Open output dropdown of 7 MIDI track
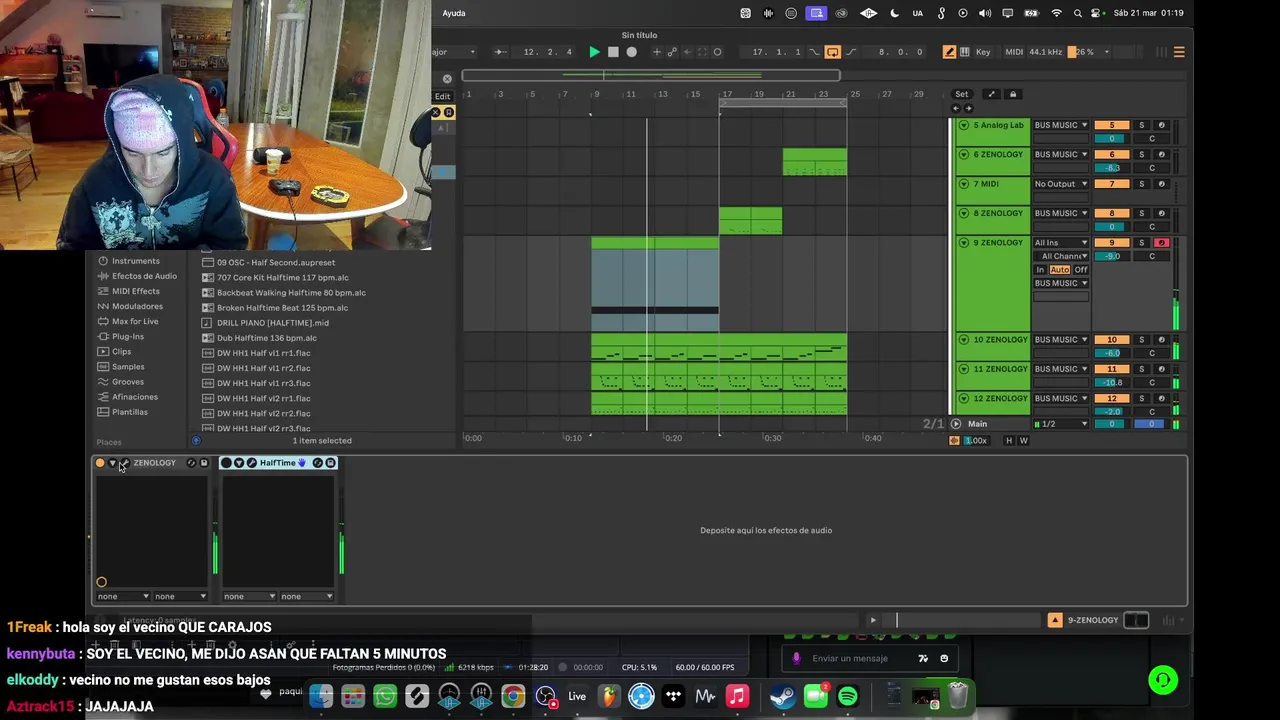The width and height of the screenshot is (1280, 720). (1060, 184)
